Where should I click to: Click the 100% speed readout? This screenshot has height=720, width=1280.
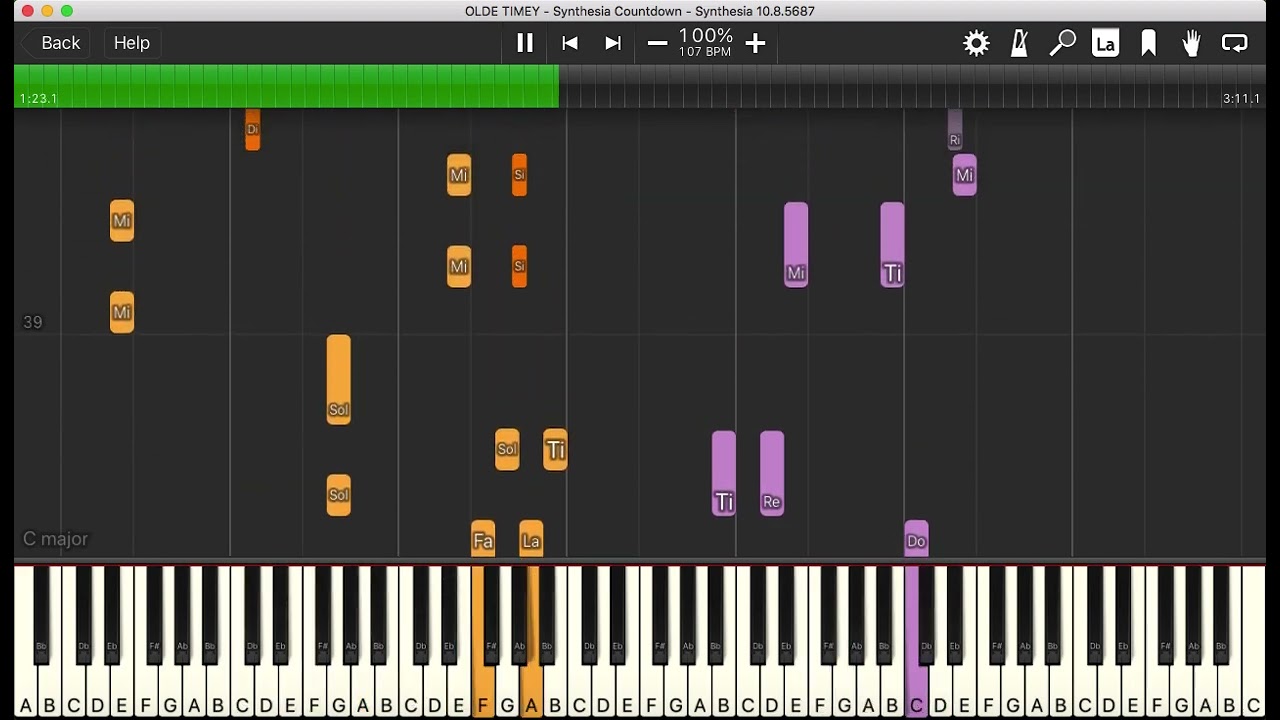(706, 36)
